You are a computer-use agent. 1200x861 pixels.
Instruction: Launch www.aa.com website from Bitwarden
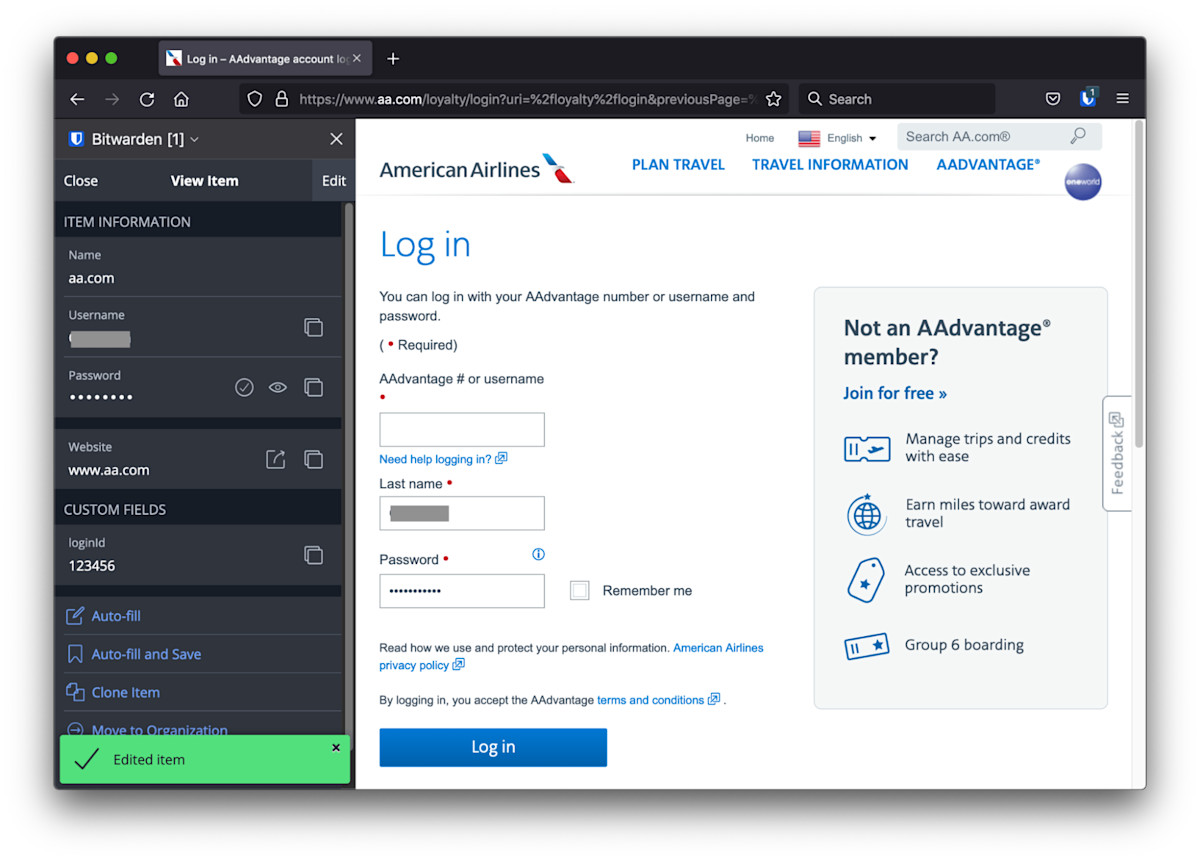coord(275,459)
